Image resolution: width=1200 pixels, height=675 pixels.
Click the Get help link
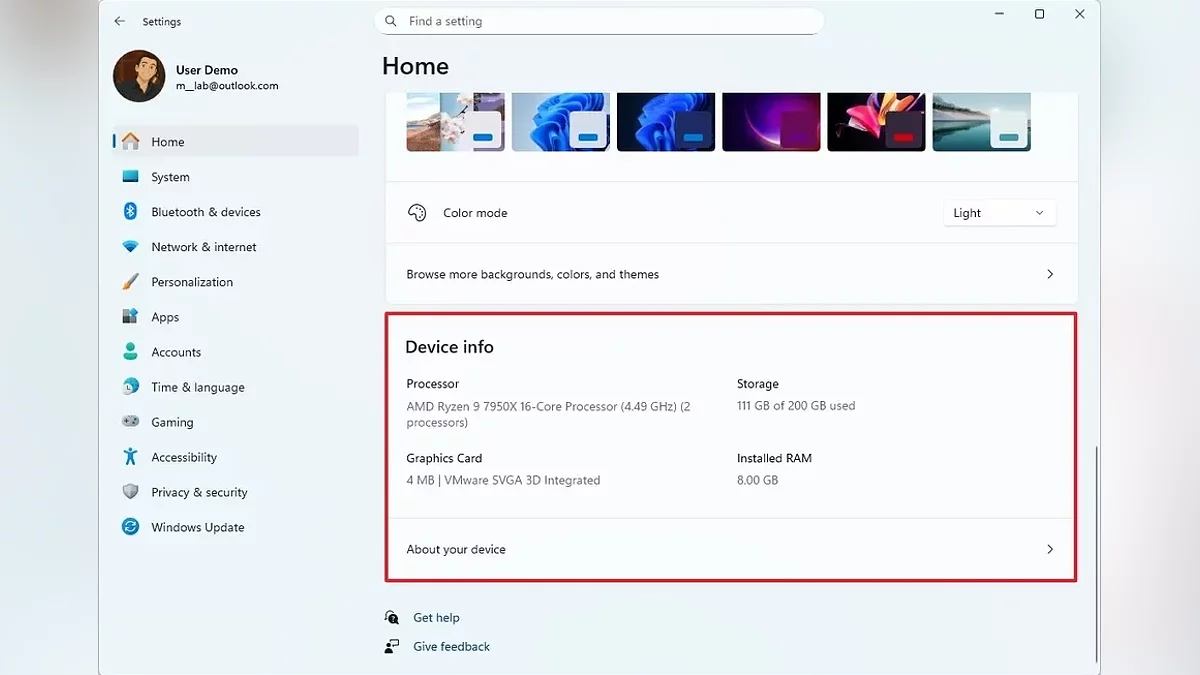436,618
